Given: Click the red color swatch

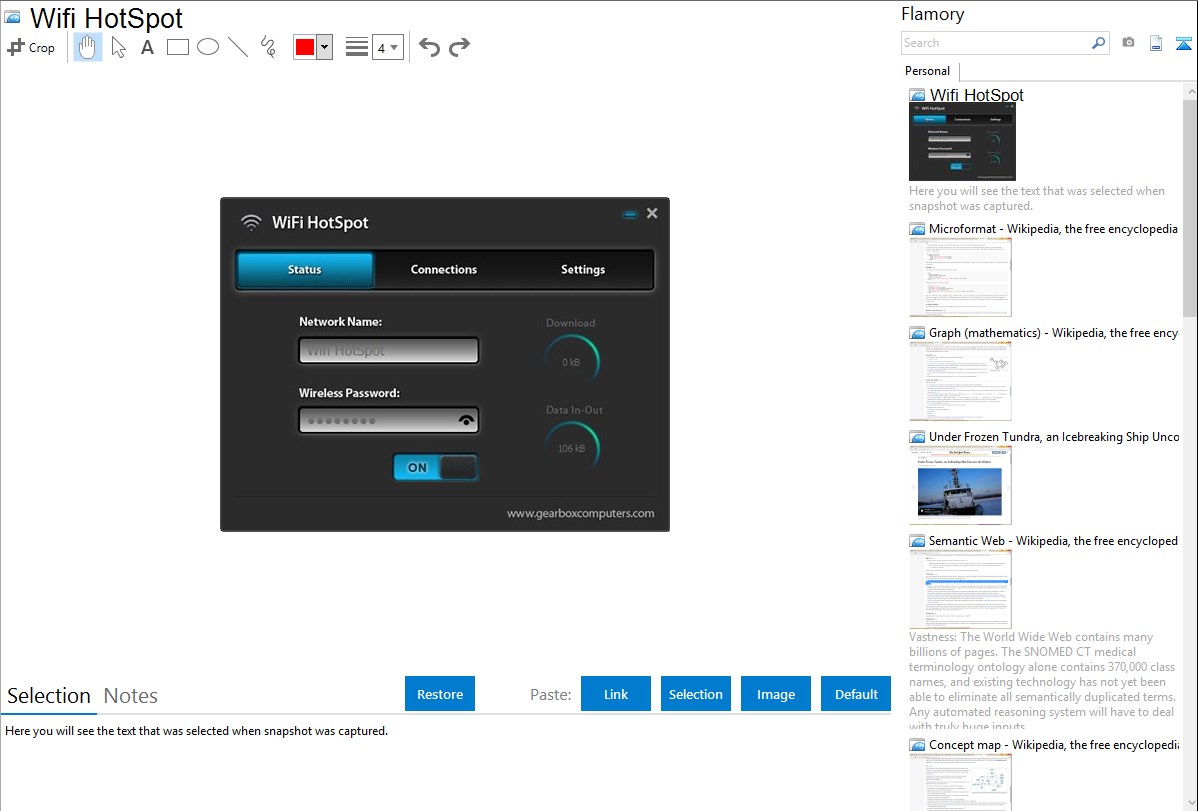Looking at the screenshot, I should point(305,47).
